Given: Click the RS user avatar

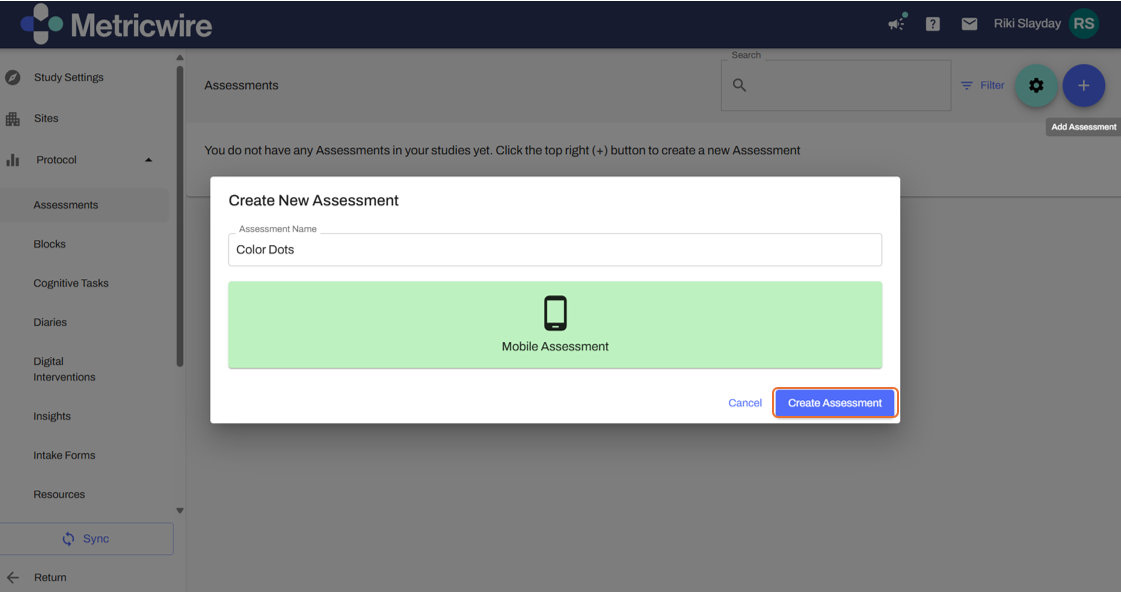Looking at the screenshot, I should (x=1083, y=24).
